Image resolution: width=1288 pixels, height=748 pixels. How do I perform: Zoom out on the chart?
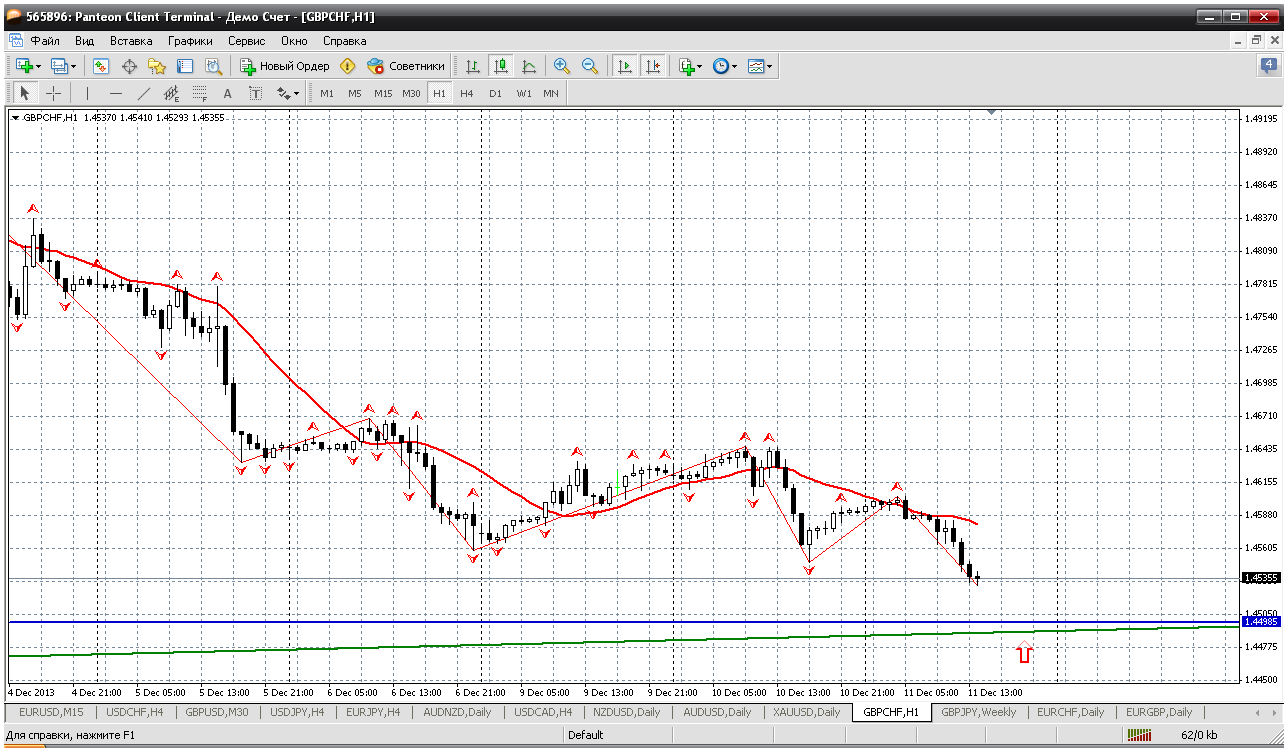point(590,66)
